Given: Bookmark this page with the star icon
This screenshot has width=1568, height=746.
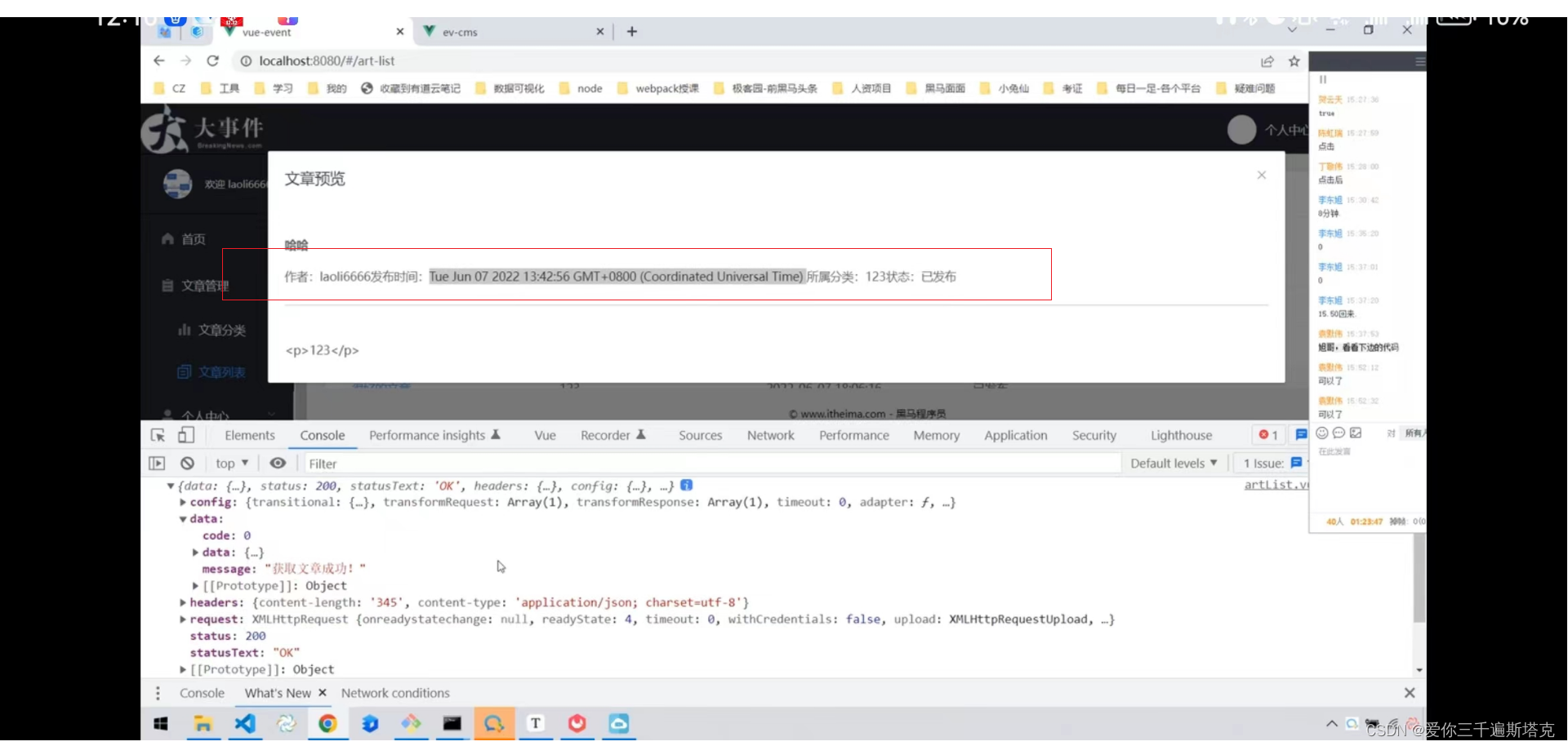Looking at the screenshot, I should [1294, 61].
